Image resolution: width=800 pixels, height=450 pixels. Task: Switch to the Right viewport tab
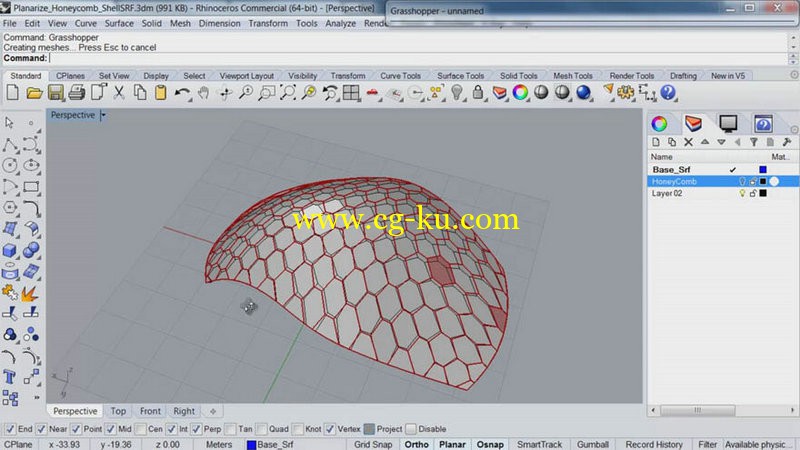184,411
